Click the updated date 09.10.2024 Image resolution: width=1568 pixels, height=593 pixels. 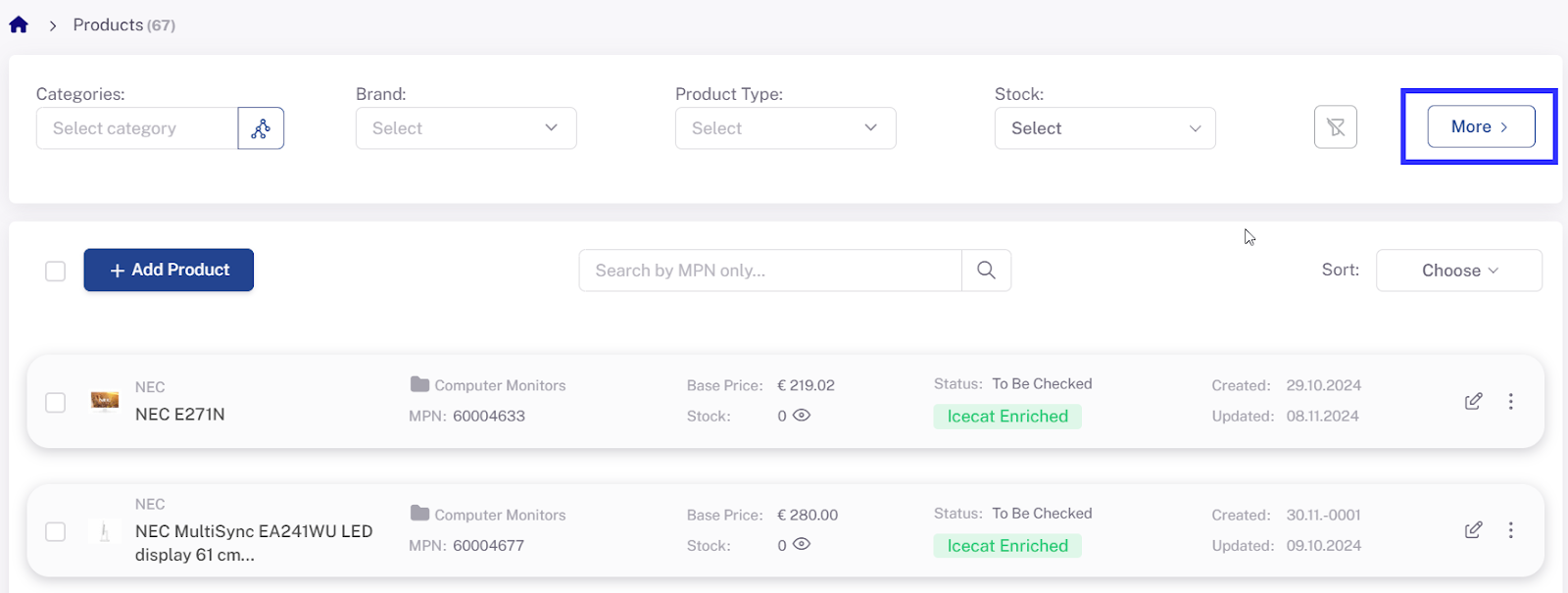click(x=1324, y=545)
